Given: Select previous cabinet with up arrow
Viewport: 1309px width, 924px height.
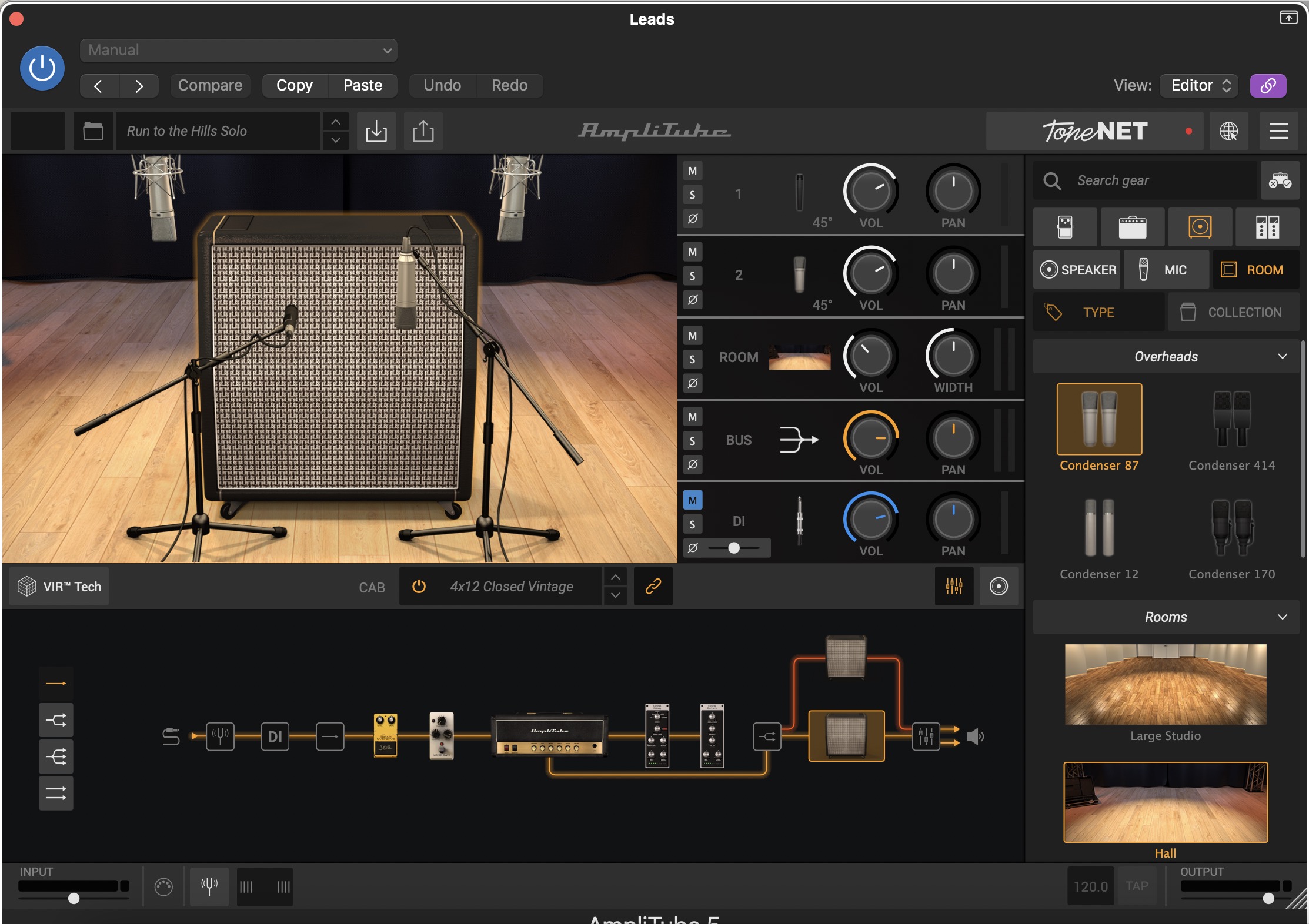Looking at the screenshot, I should click(615, 577).
